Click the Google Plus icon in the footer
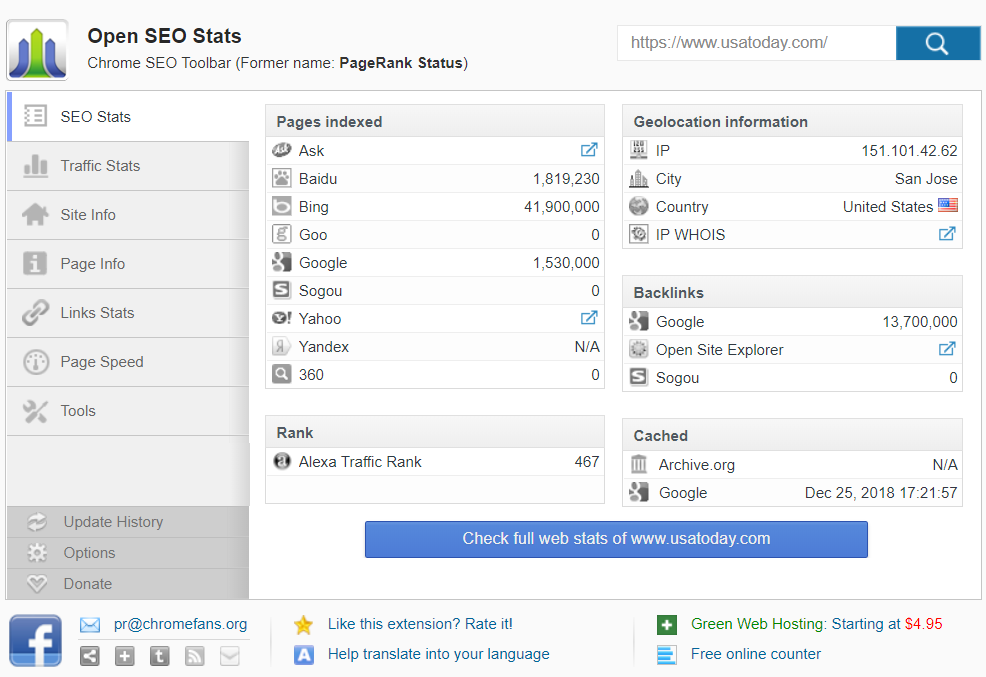This screenshot has width=986, height=677. coord(125,656)
